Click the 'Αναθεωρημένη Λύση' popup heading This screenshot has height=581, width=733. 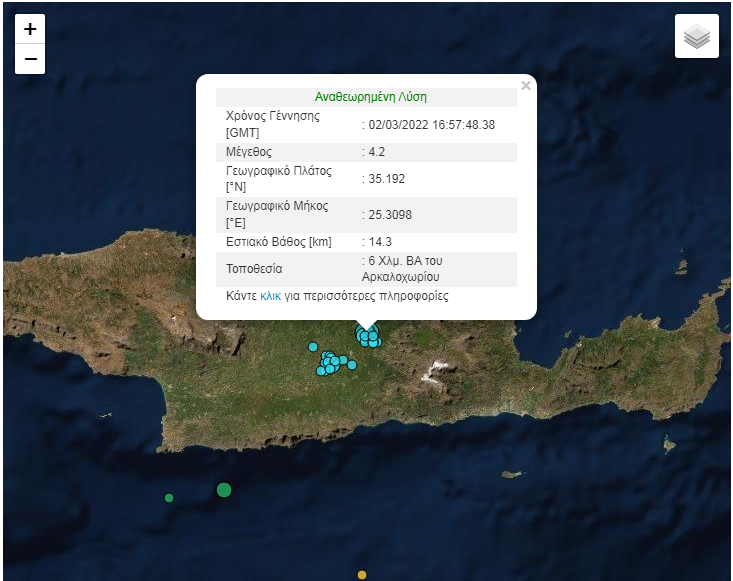point(370,97)
